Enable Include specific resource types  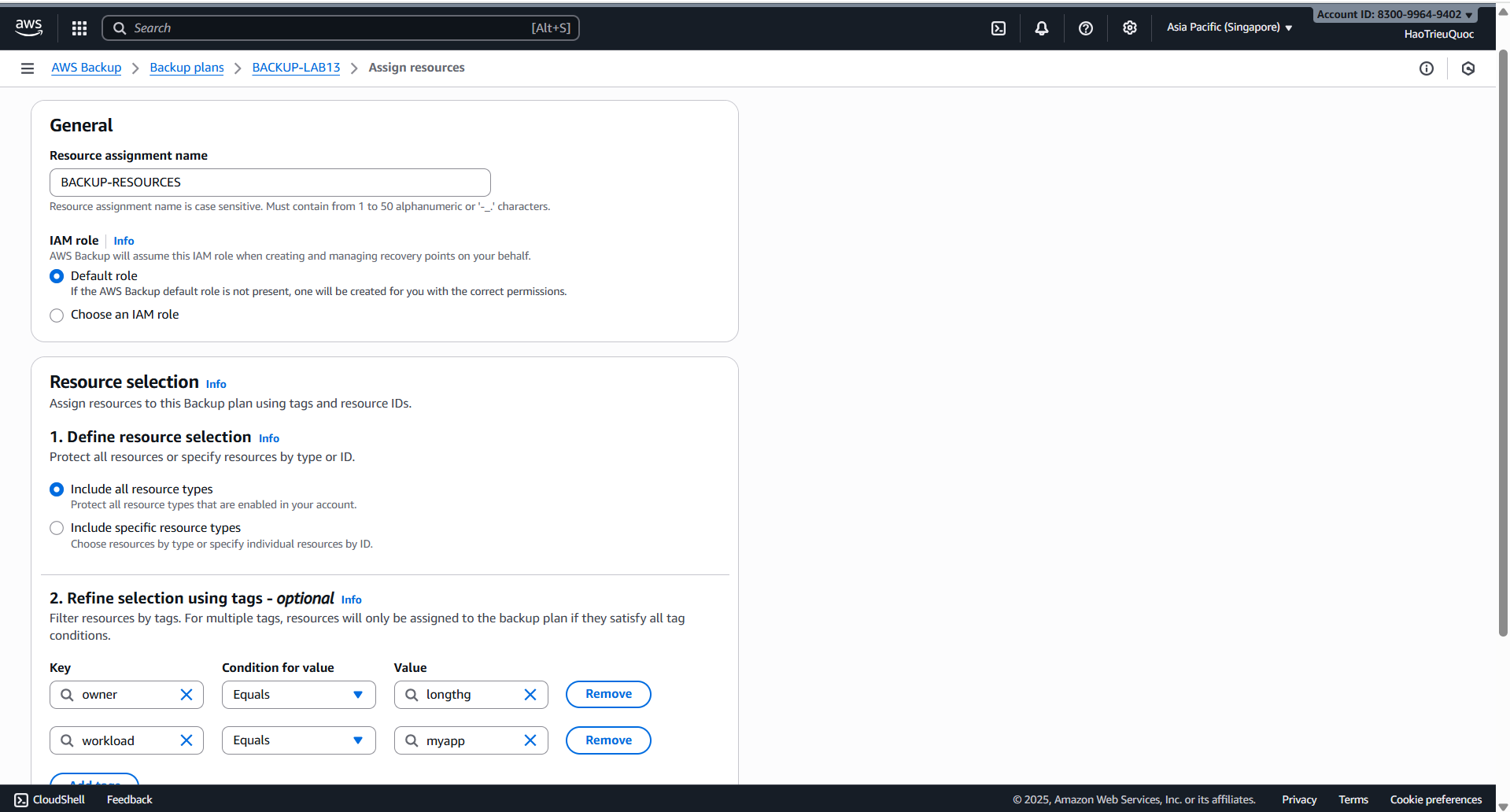coord(57,527)
